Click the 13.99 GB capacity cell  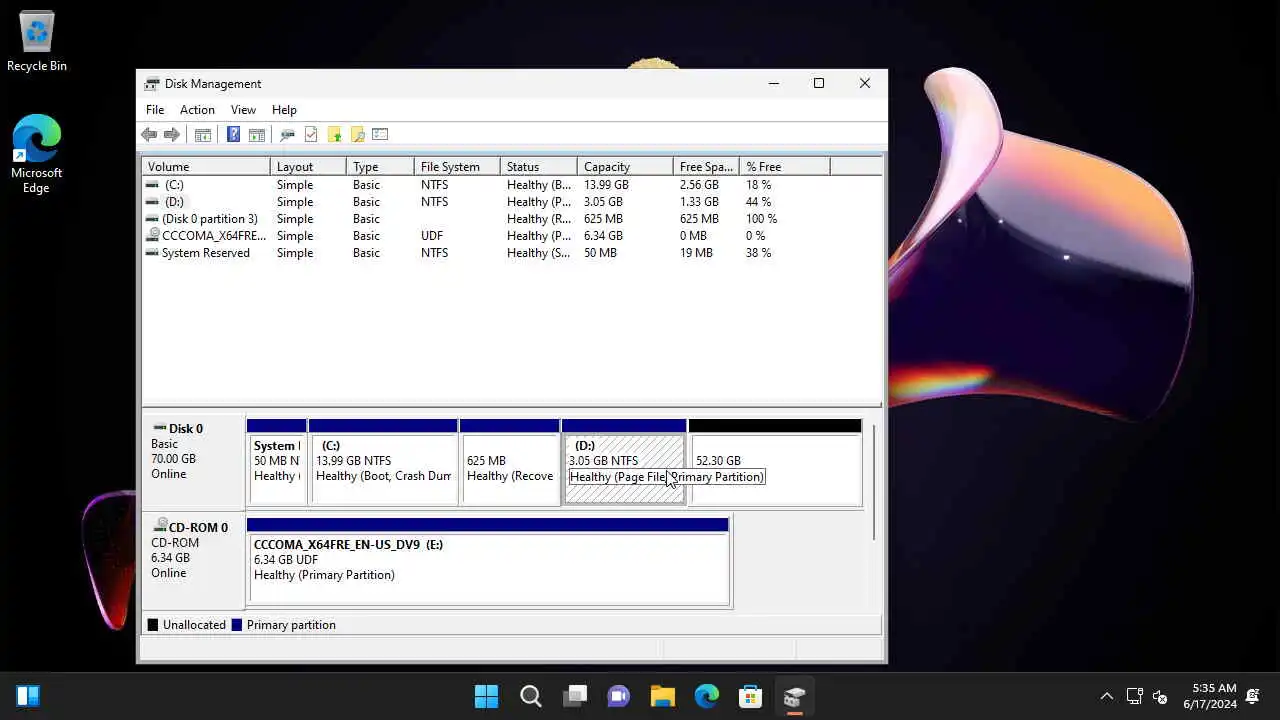click(606, 185)
